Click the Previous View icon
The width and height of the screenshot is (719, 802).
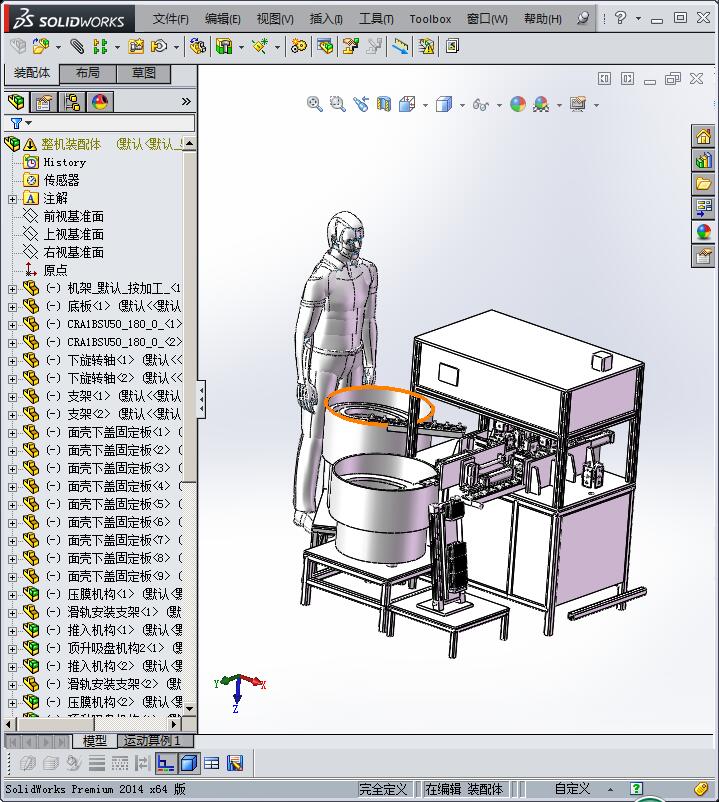[x=361, y=104]
